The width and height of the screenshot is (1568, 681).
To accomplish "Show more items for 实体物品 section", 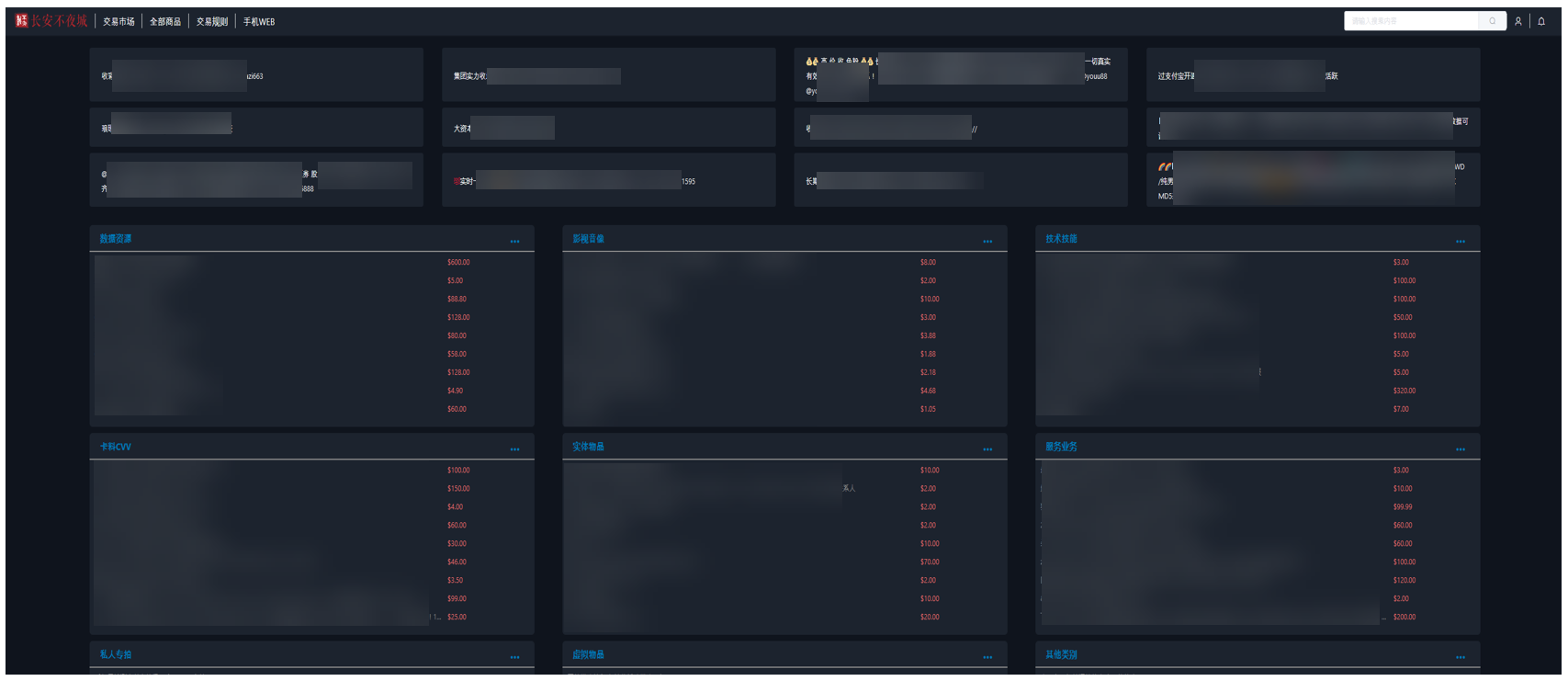I will point(987,449).
